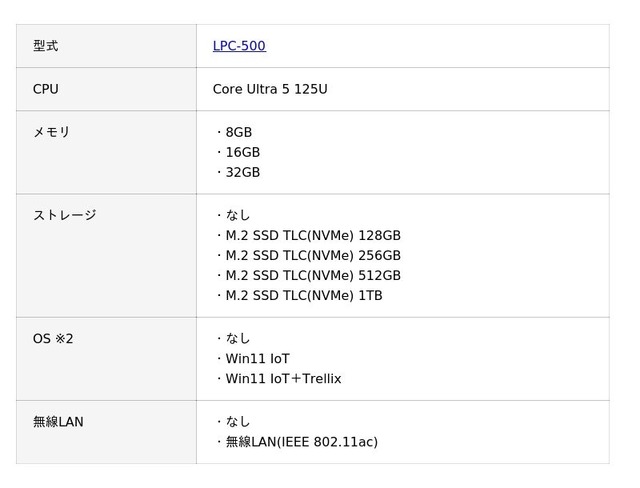This screenshot has width=640, height=488.
Task: Click the 32GB memory option
Action: [x=242, y=172]
